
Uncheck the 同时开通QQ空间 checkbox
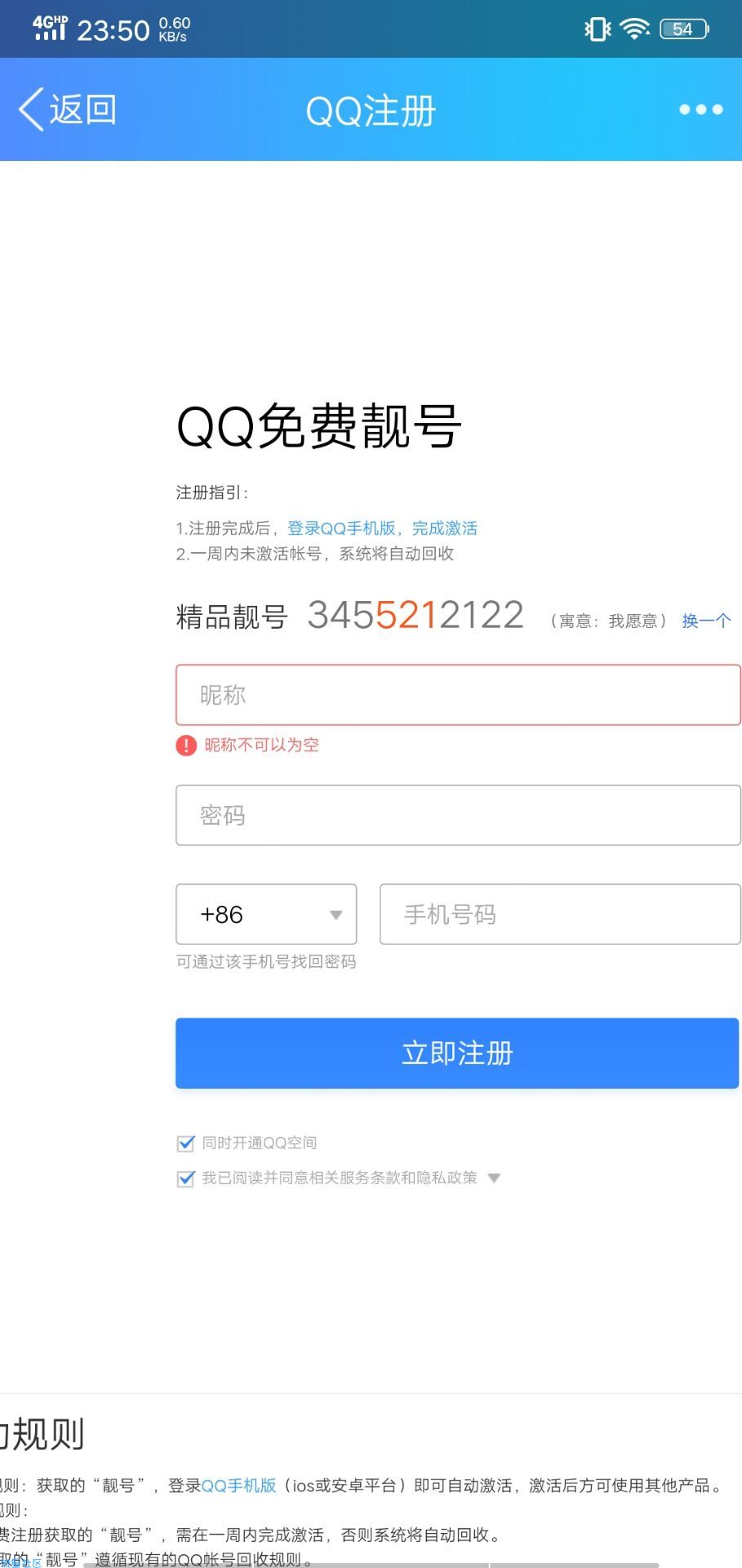186,1143
